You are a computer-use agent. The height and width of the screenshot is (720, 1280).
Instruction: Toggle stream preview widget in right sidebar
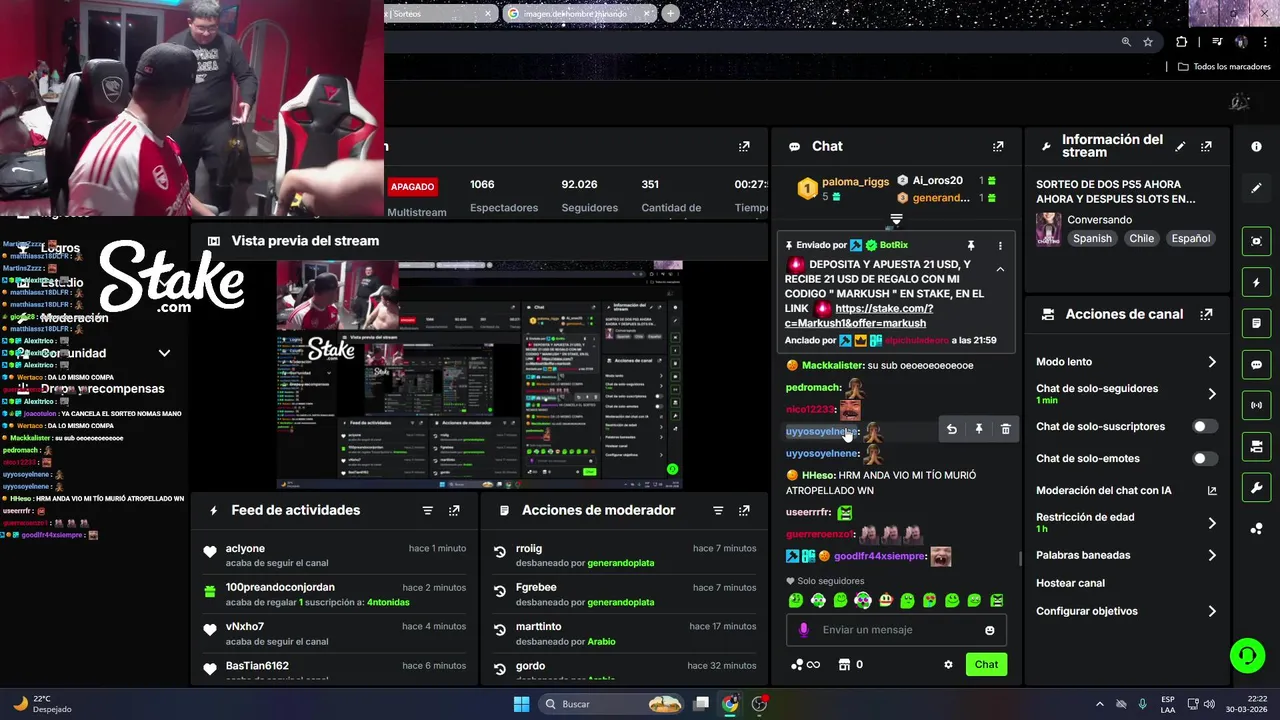(x=1256, y=241)
